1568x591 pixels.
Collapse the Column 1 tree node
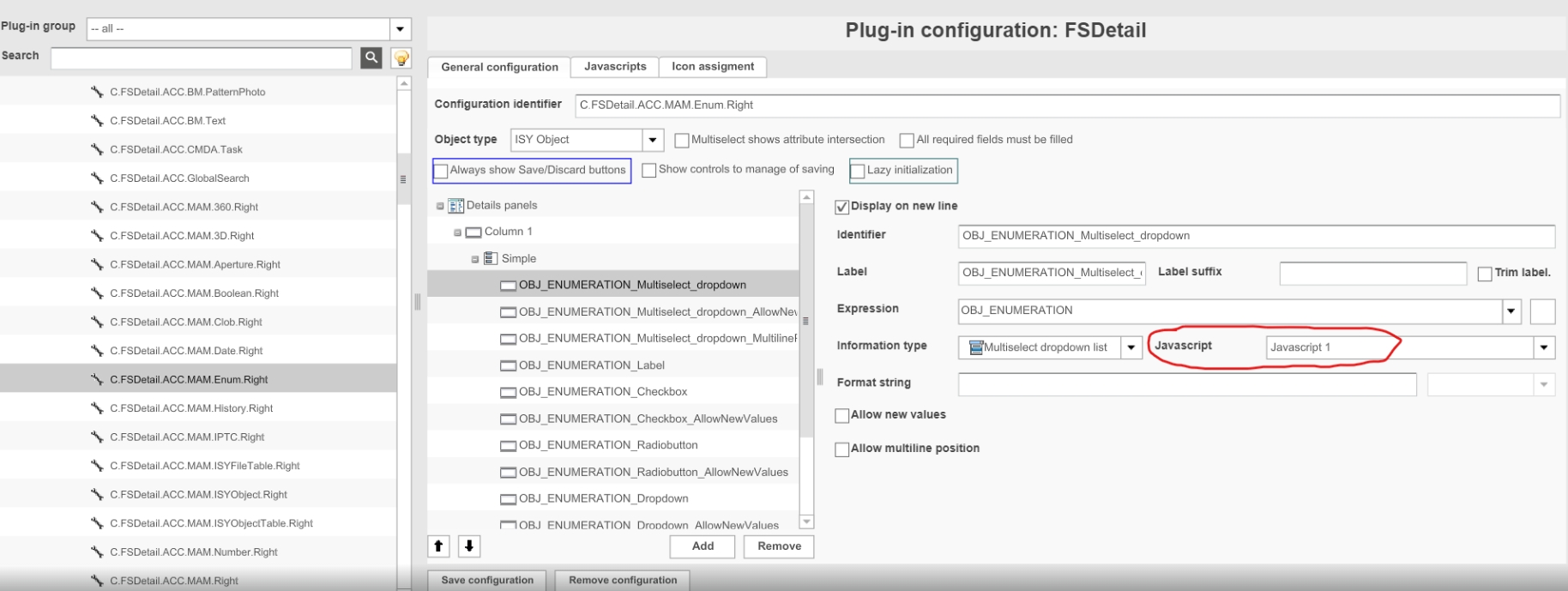coord(458,232)
